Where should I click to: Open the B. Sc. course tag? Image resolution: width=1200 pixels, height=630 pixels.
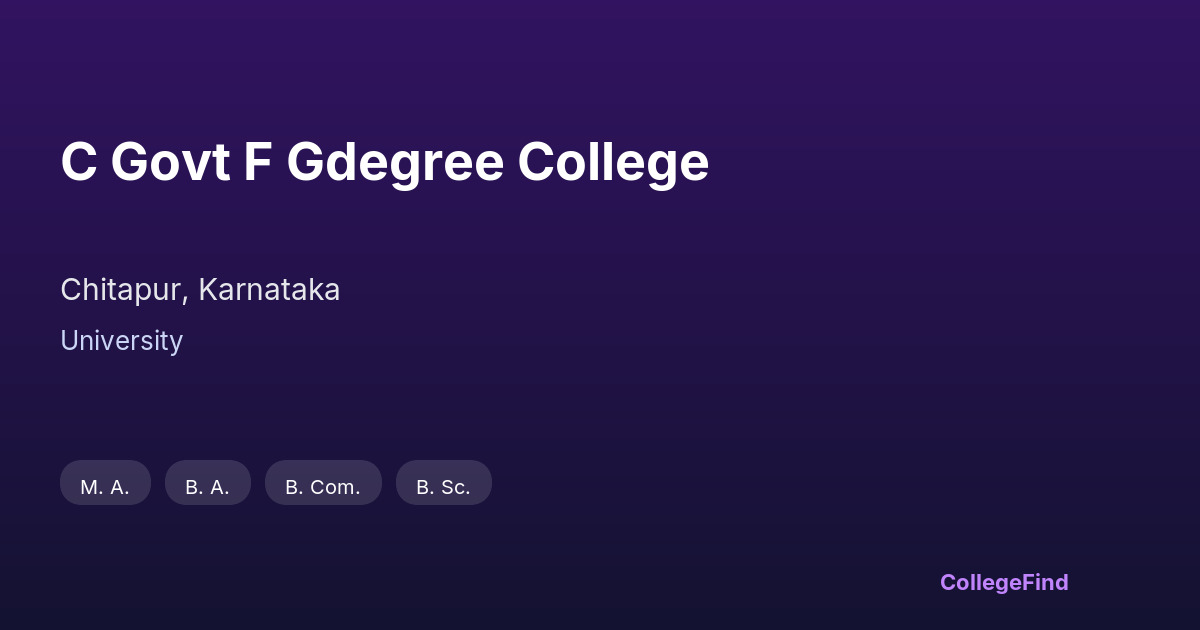point(443,483)
